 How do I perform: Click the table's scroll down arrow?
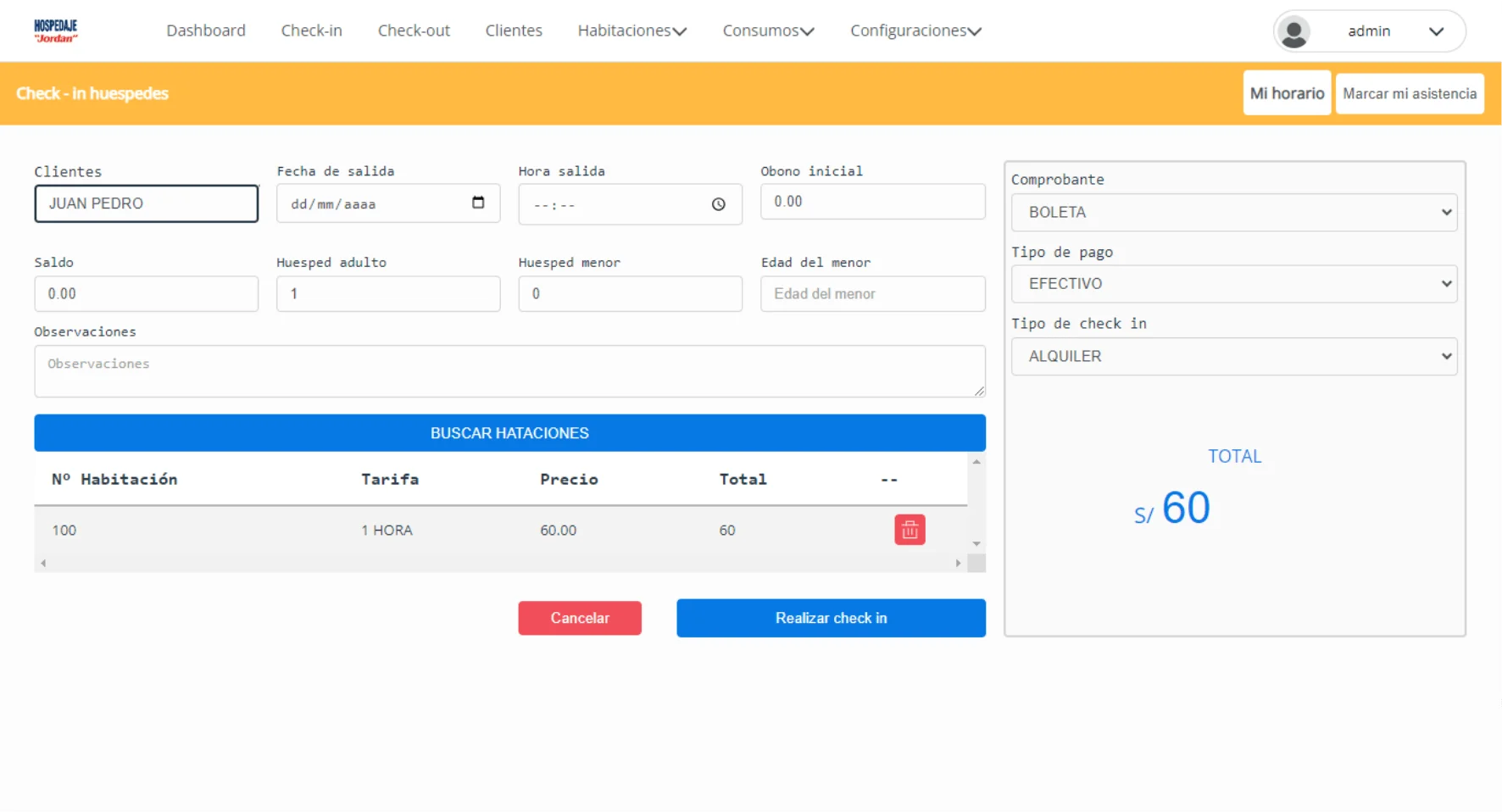click(x=976, y=543)
